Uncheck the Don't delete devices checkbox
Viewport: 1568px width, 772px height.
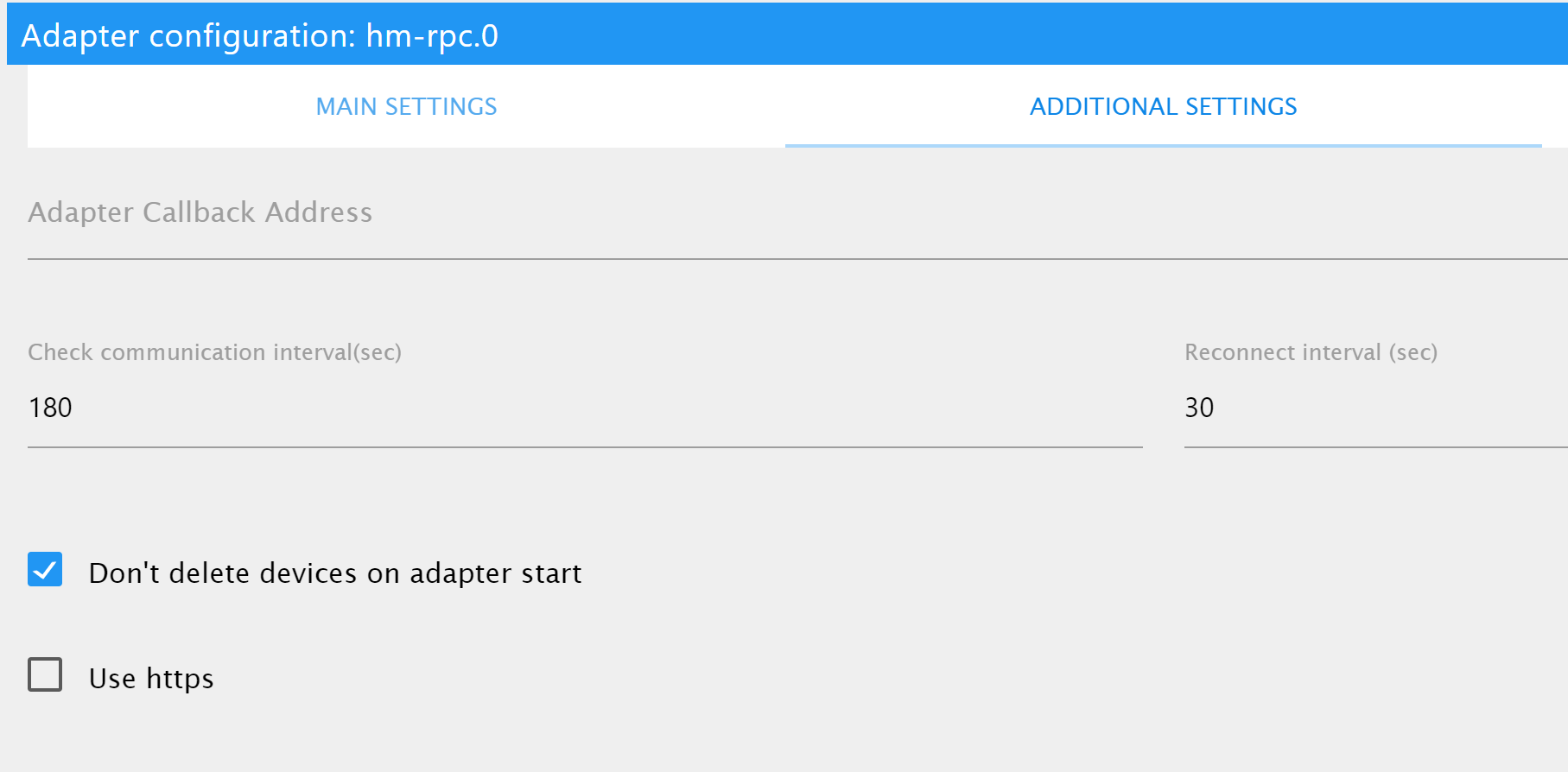click(x=45, y=570)
